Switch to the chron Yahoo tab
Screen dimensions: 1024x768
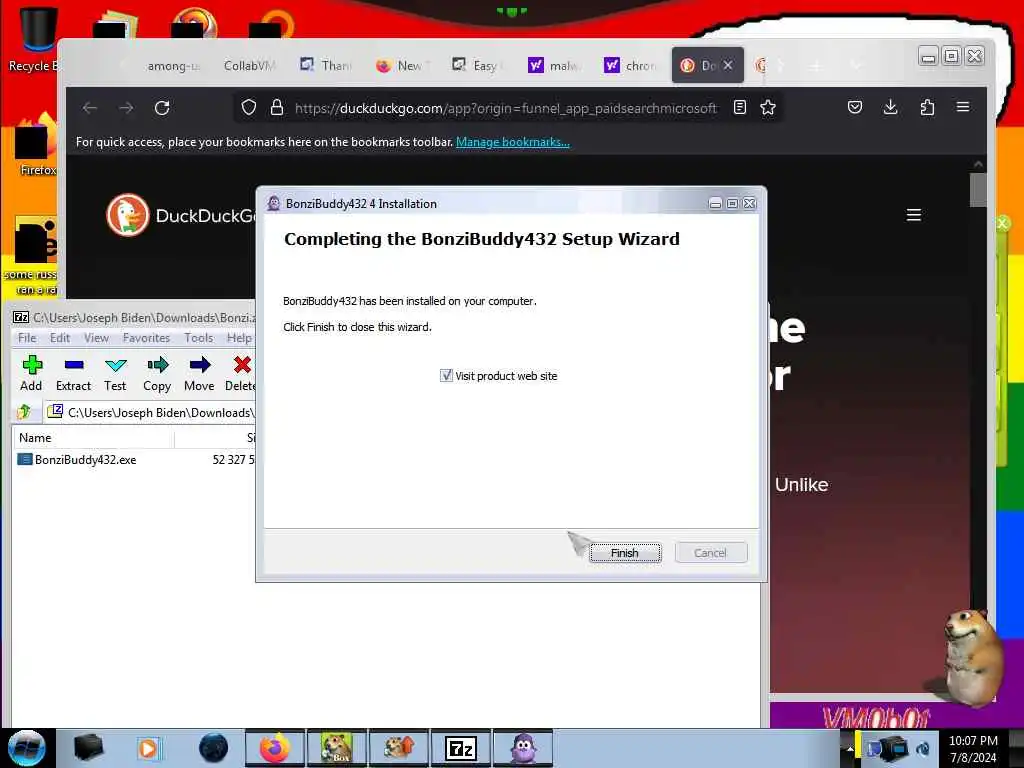[630, 66]
